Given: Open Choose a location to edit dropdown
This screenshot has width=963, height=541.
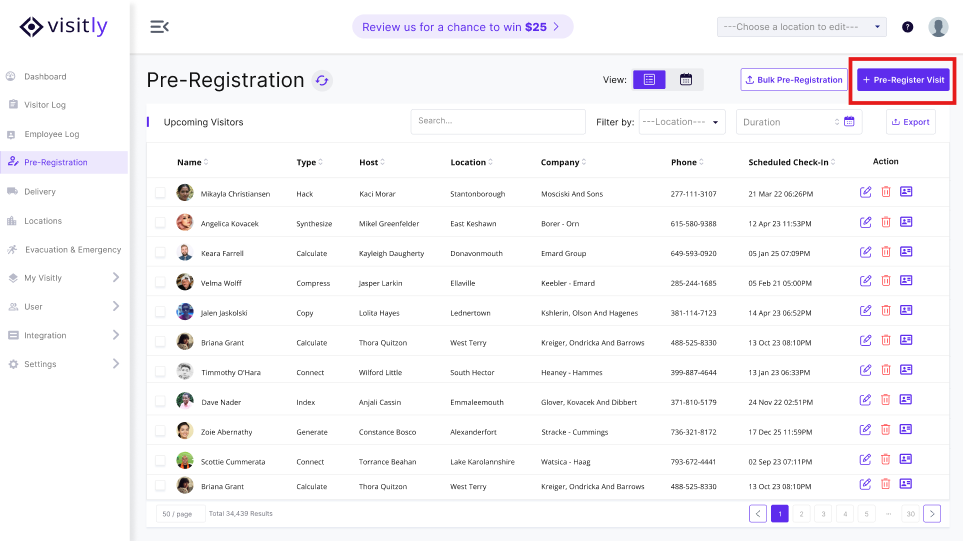Looking at the screenshot, I should coord(801,27).
